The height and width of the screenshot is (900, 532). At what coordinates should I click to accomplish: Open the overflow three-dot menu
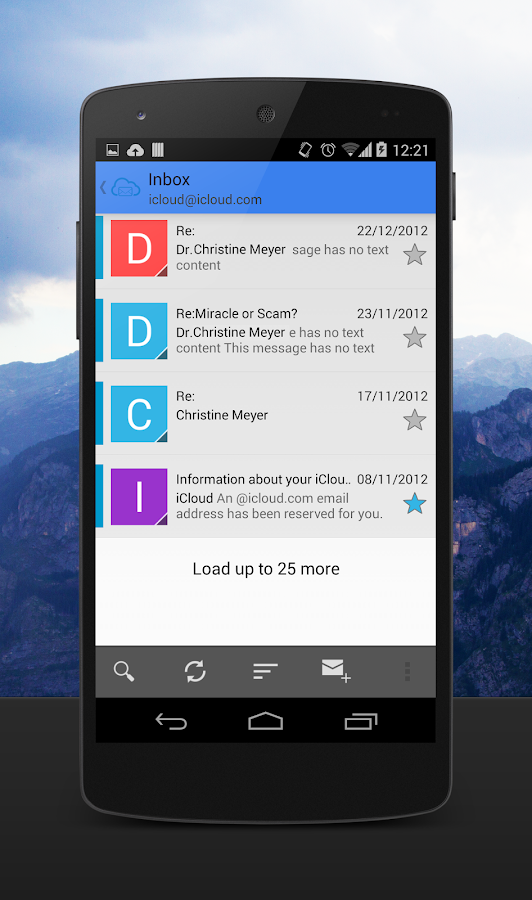click(x=407, y=671)
